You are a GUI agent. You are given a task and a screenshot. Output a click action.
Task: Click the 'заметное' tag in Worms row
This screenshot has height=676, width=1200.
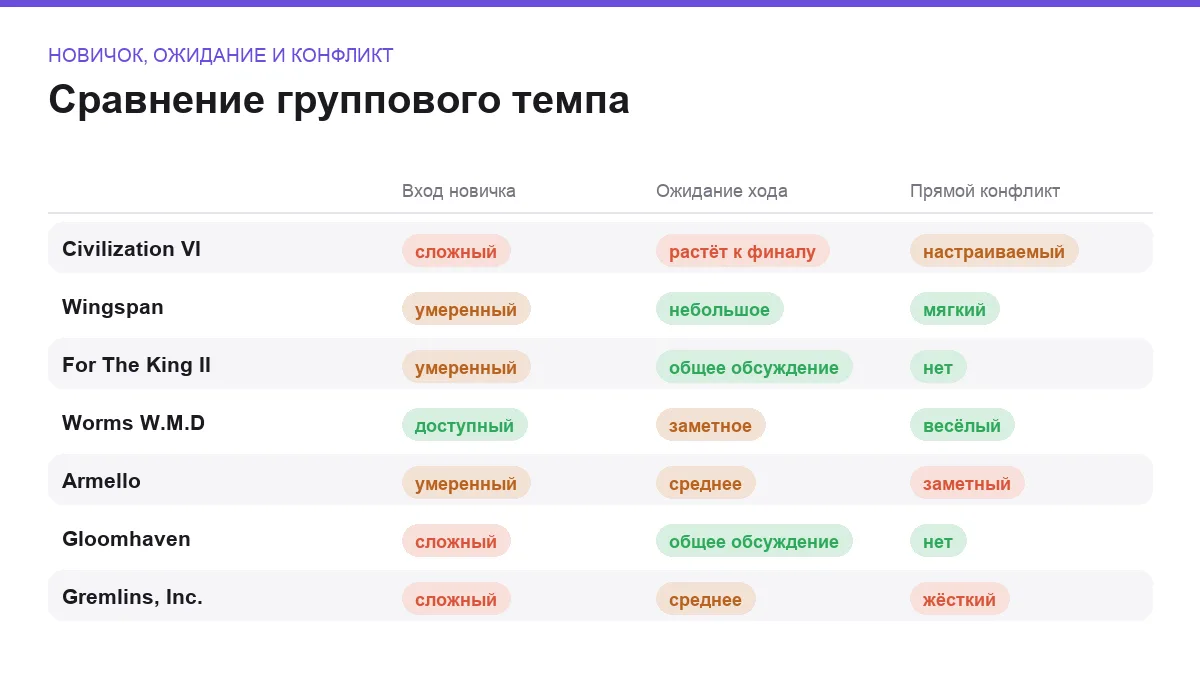(711, 425)
